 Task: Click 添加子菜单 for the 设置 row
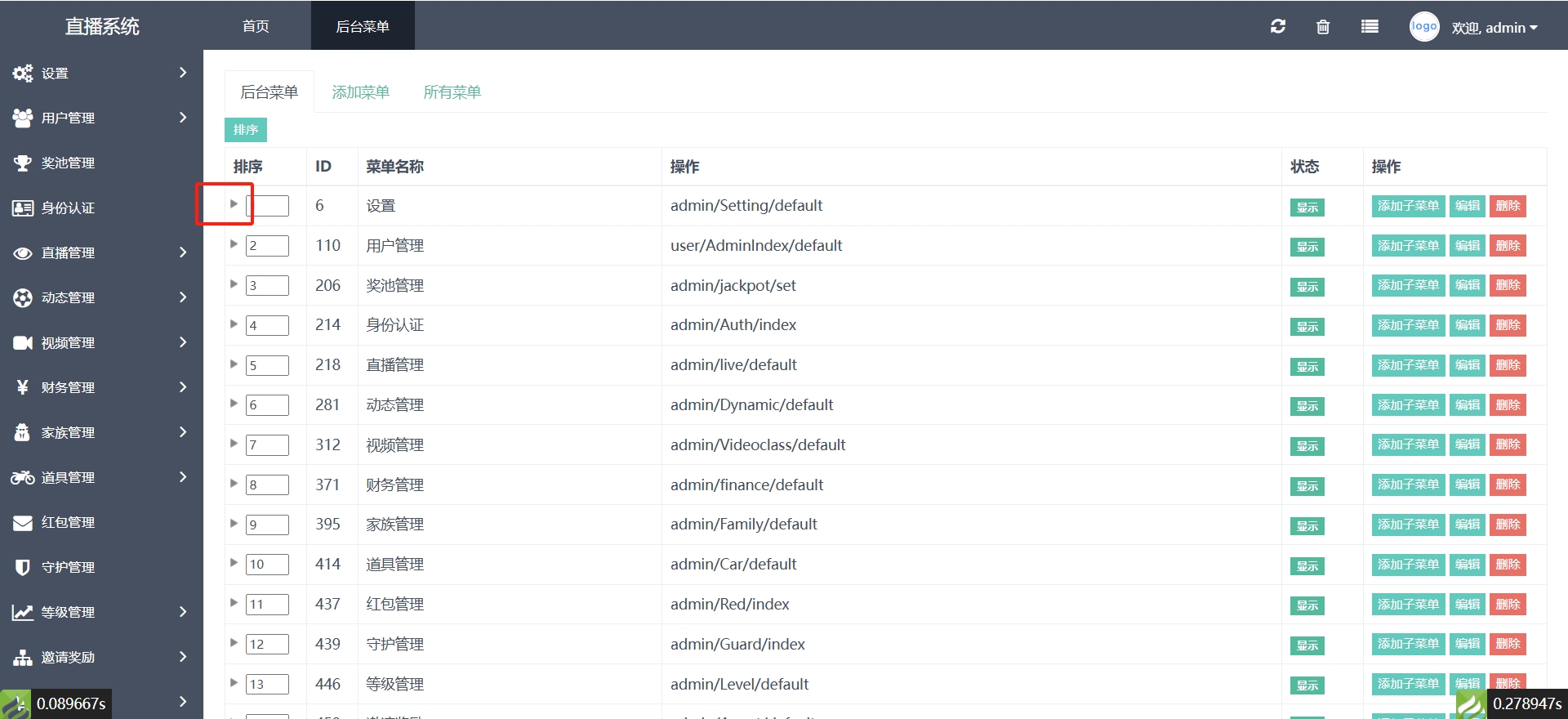(1408, 206)
